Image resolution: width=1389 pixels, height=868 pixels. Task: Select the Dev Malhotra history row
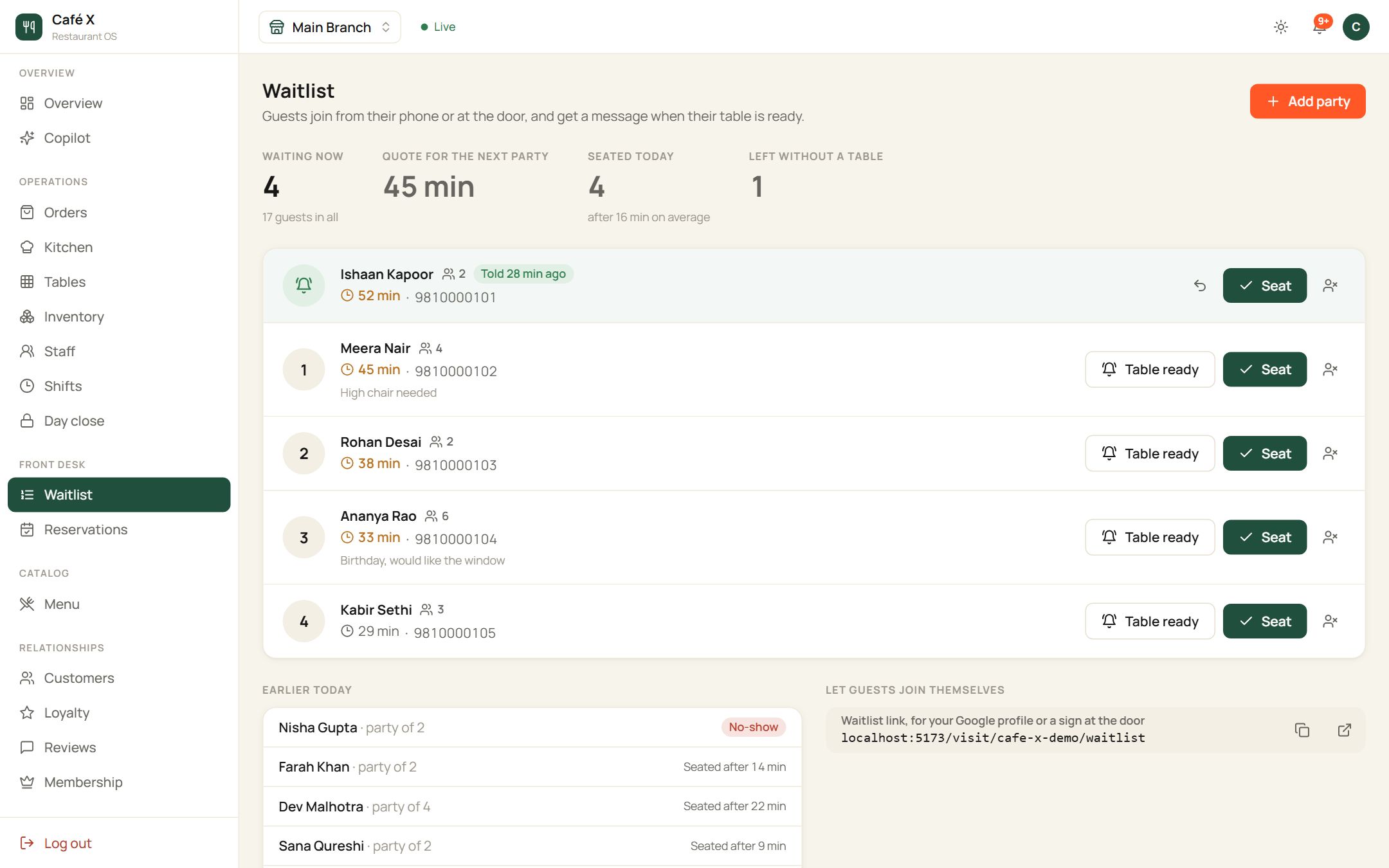(x=532, y=806)
